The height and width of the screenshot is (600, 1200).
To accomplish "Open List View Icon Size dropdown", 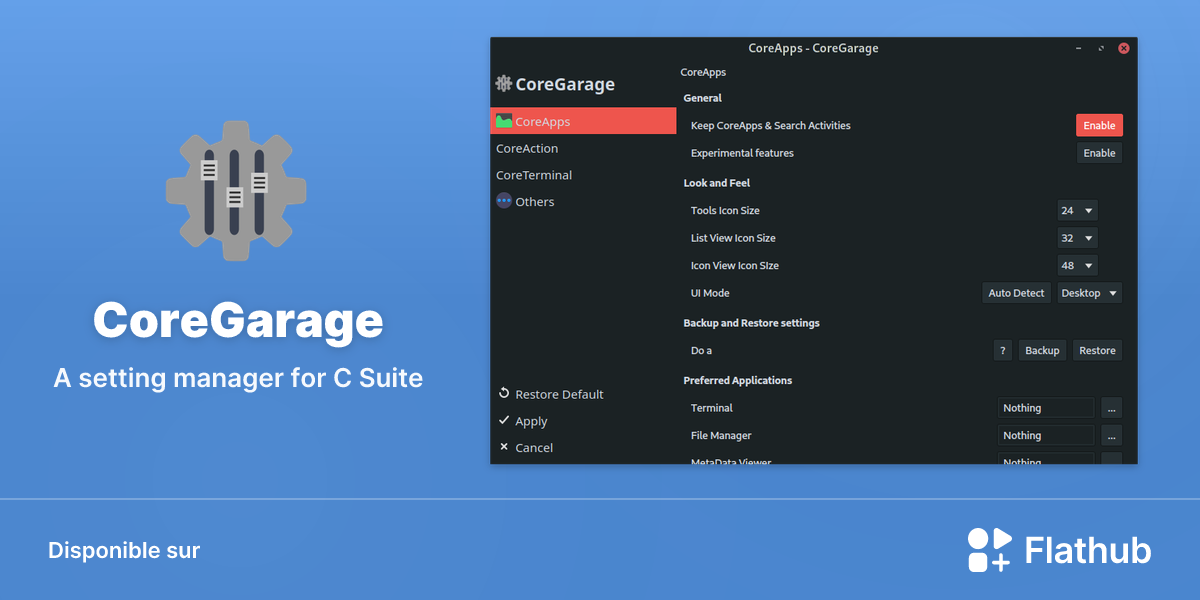I will tap(1077, 238).
